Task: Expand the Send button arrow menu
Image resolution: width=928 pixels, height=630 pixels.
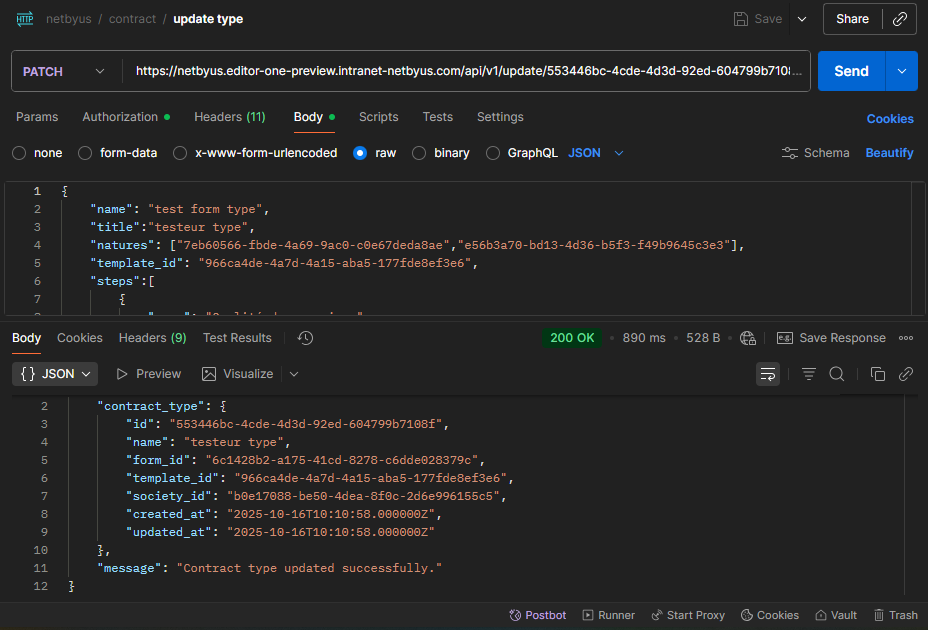Action: tap(901, 71)
